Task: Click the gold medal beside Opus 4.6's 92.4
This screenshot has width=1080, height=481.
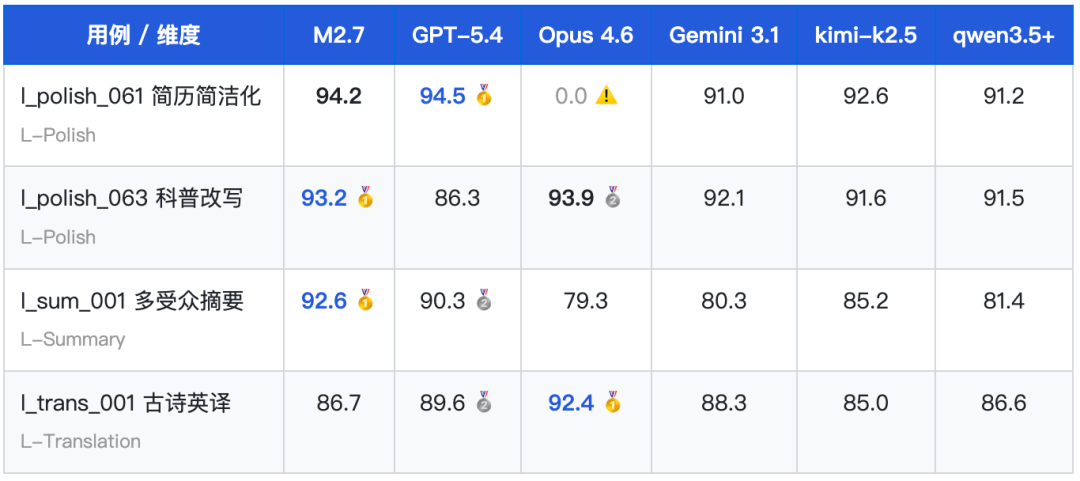Action: click(x=613, y=403)
